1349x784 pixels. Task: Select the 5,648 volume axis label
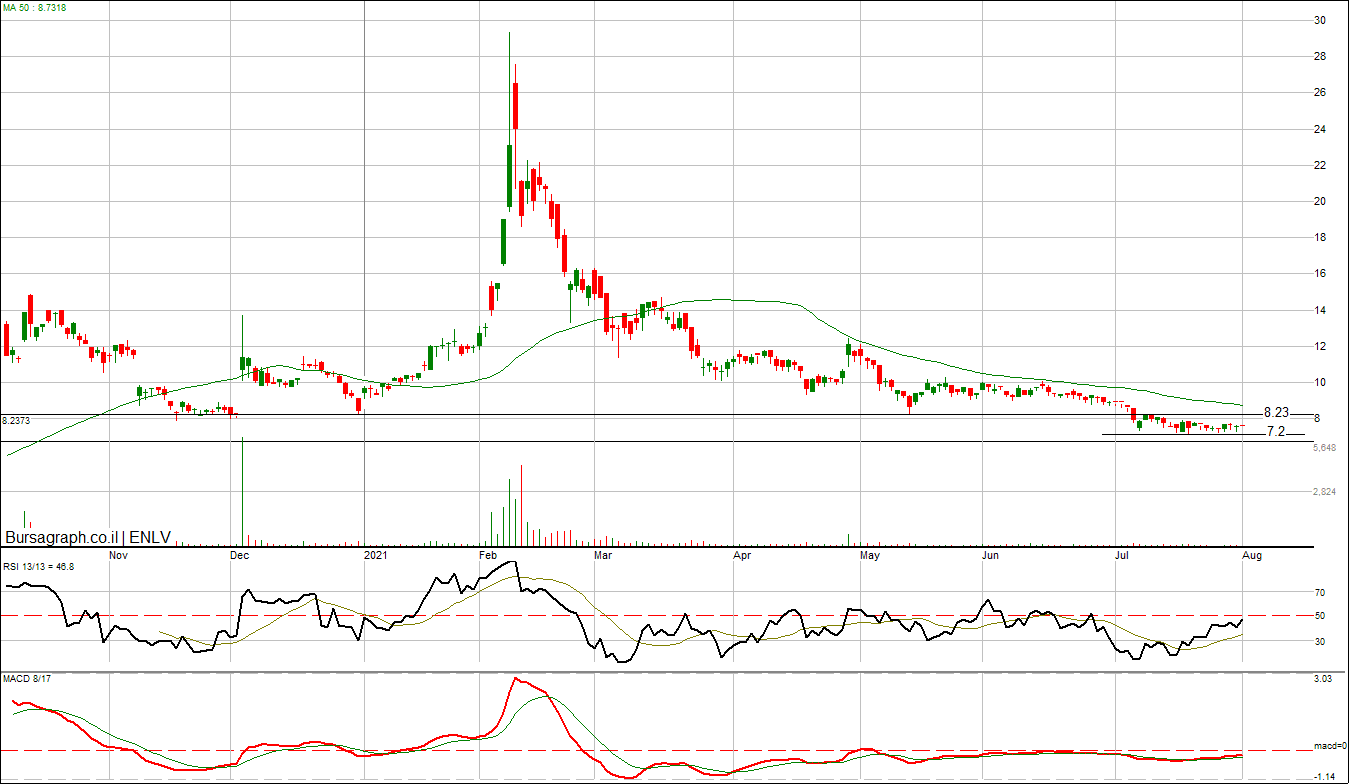point(1325,448)
